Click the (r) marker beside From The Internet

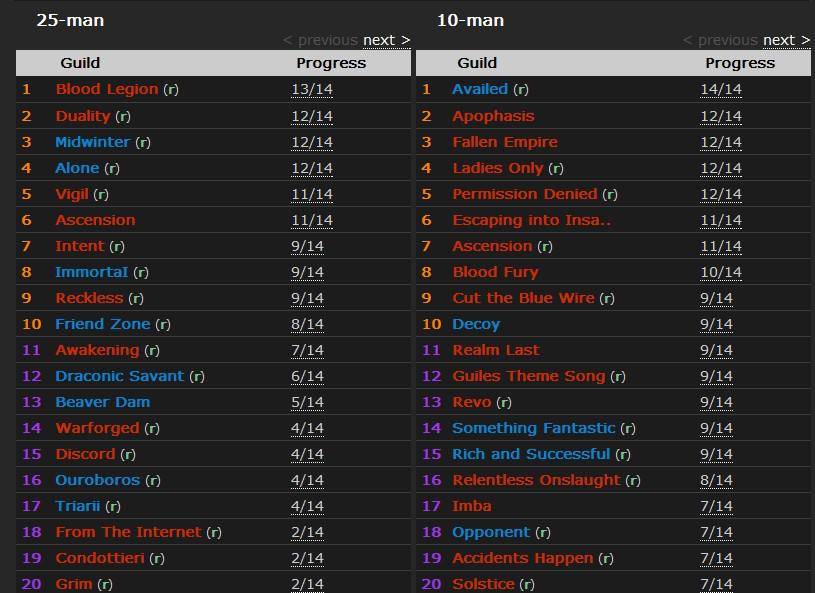click(213, 532)
